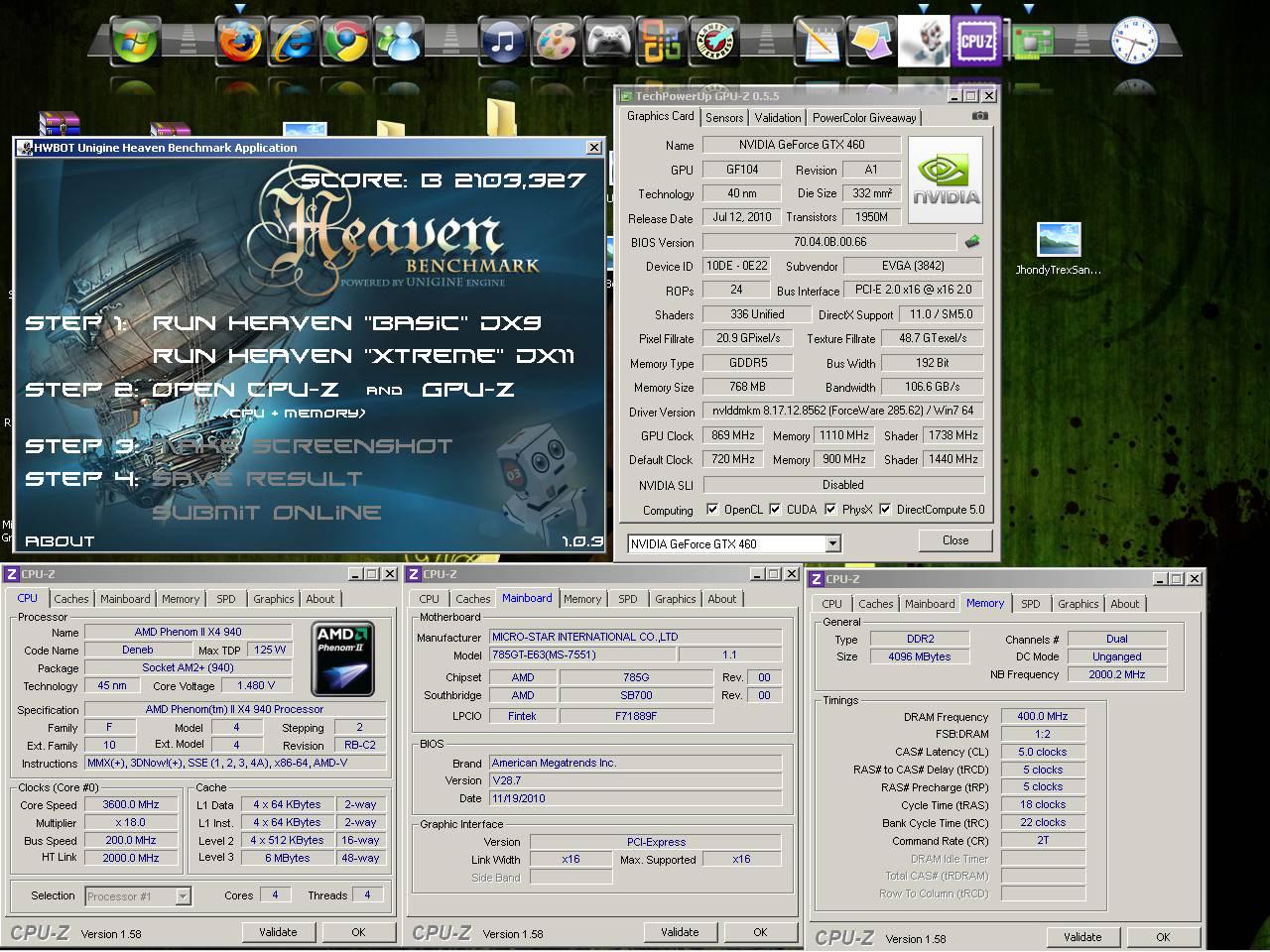
Task: Click Save Result in Heaven step 4
Action: tap(257, 479)
